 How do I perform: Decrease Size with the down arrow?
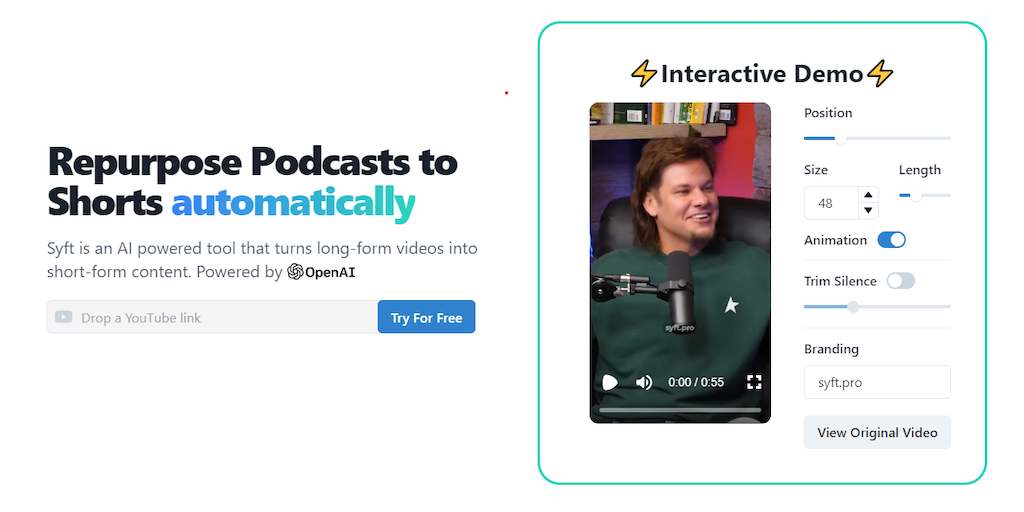pos(868,210)
